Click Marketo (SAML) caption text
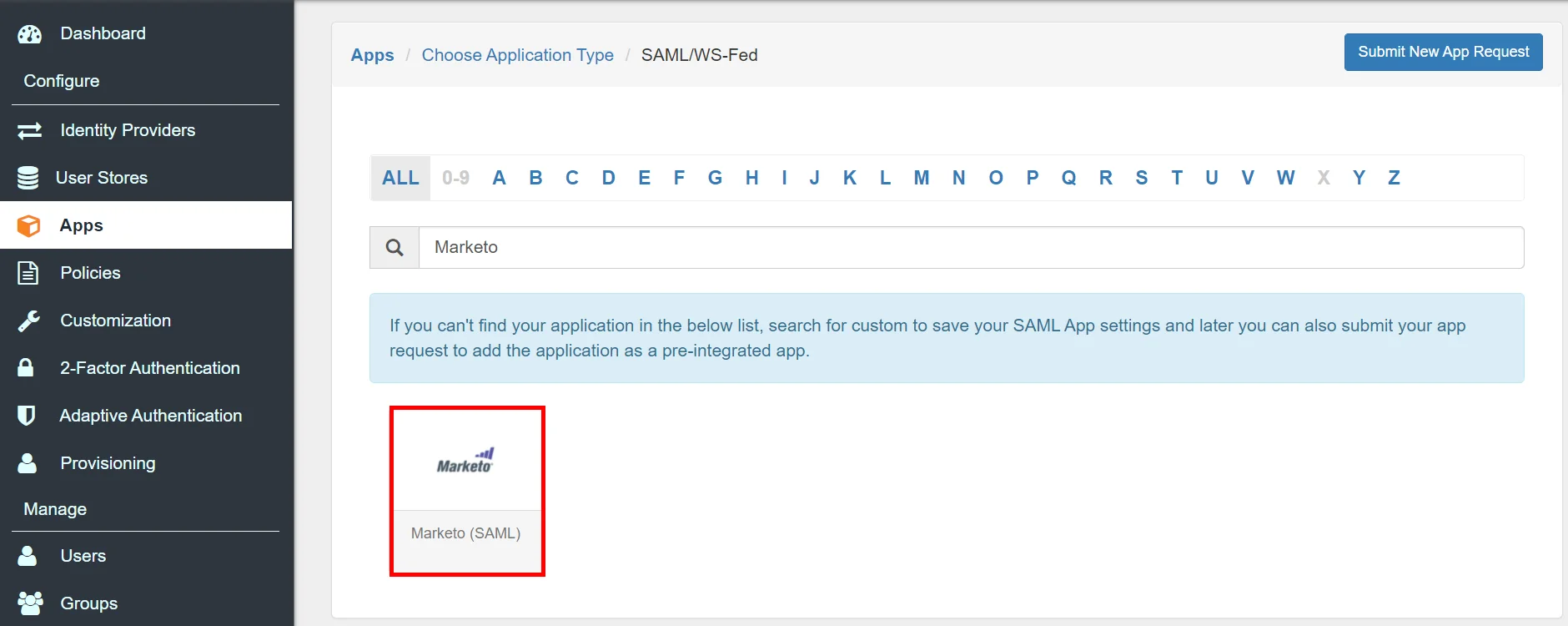This screenshot has width=1568, height=626. [x=465, y=533]
